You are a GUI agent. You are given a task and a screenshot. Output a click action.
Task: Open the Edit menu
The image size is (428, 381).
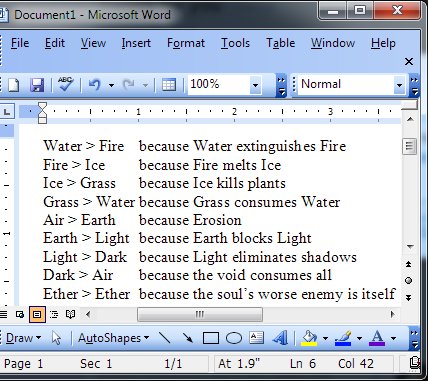point(55,43)
